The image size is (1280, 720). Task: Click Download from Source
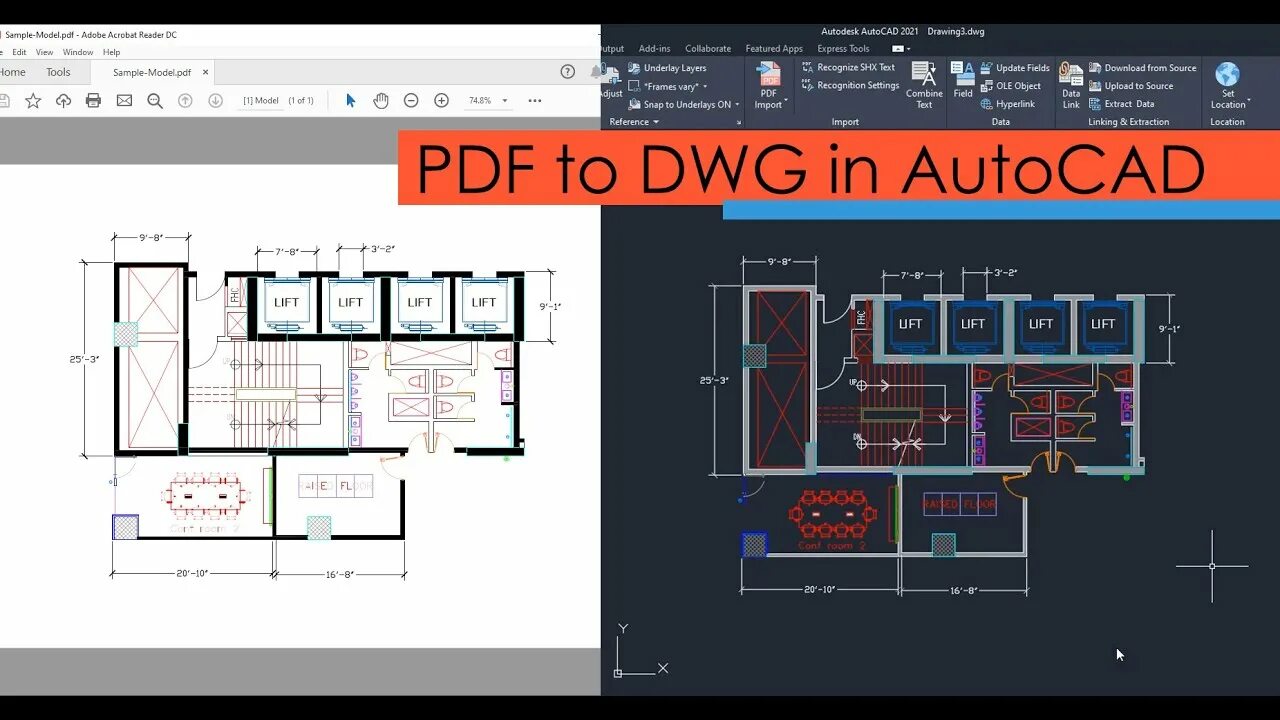(x=1142, y=67)
